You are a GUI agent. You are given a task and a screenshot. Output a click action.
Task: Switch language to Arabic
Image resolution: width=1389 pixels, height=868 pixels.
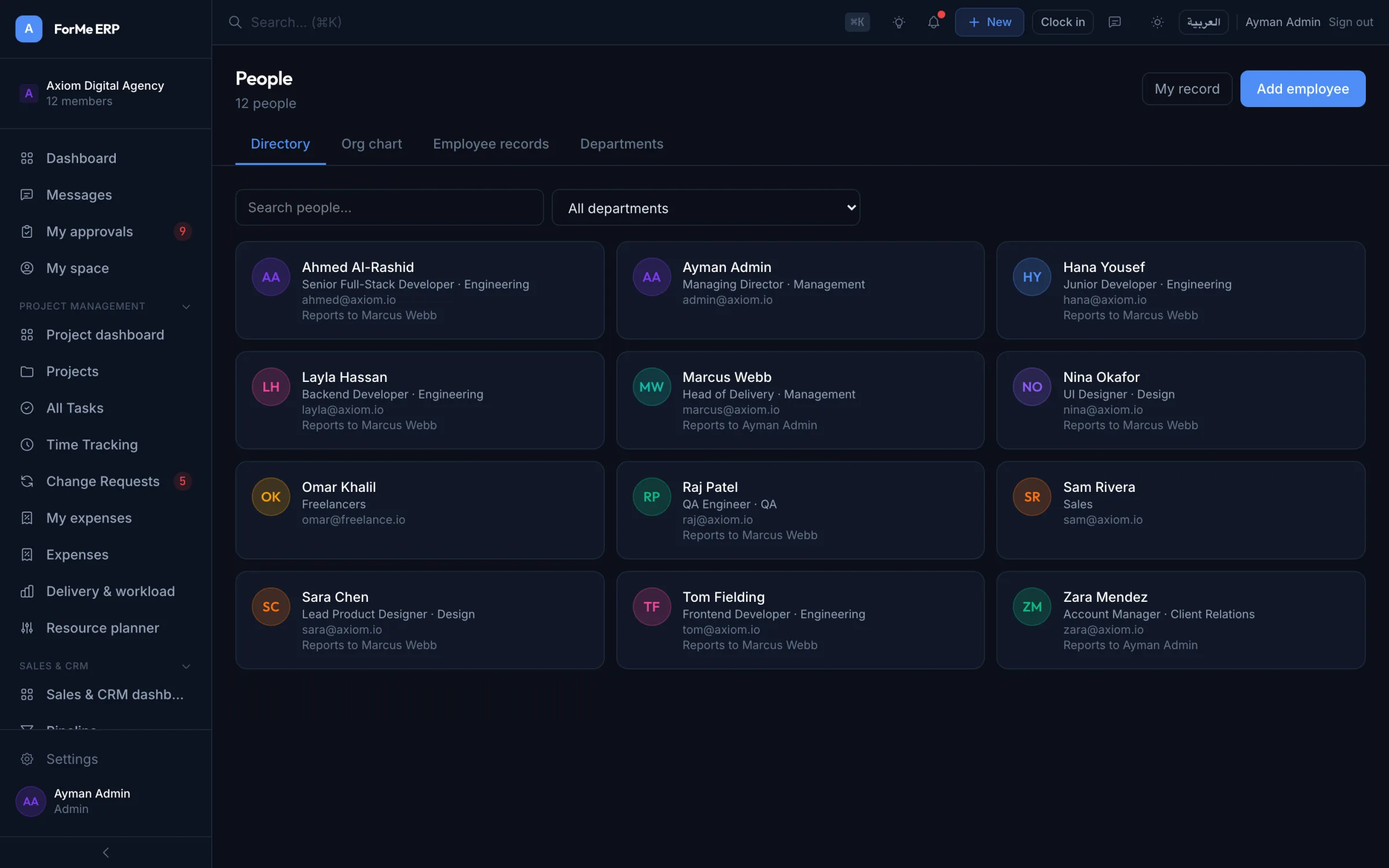pos(1203,22)
